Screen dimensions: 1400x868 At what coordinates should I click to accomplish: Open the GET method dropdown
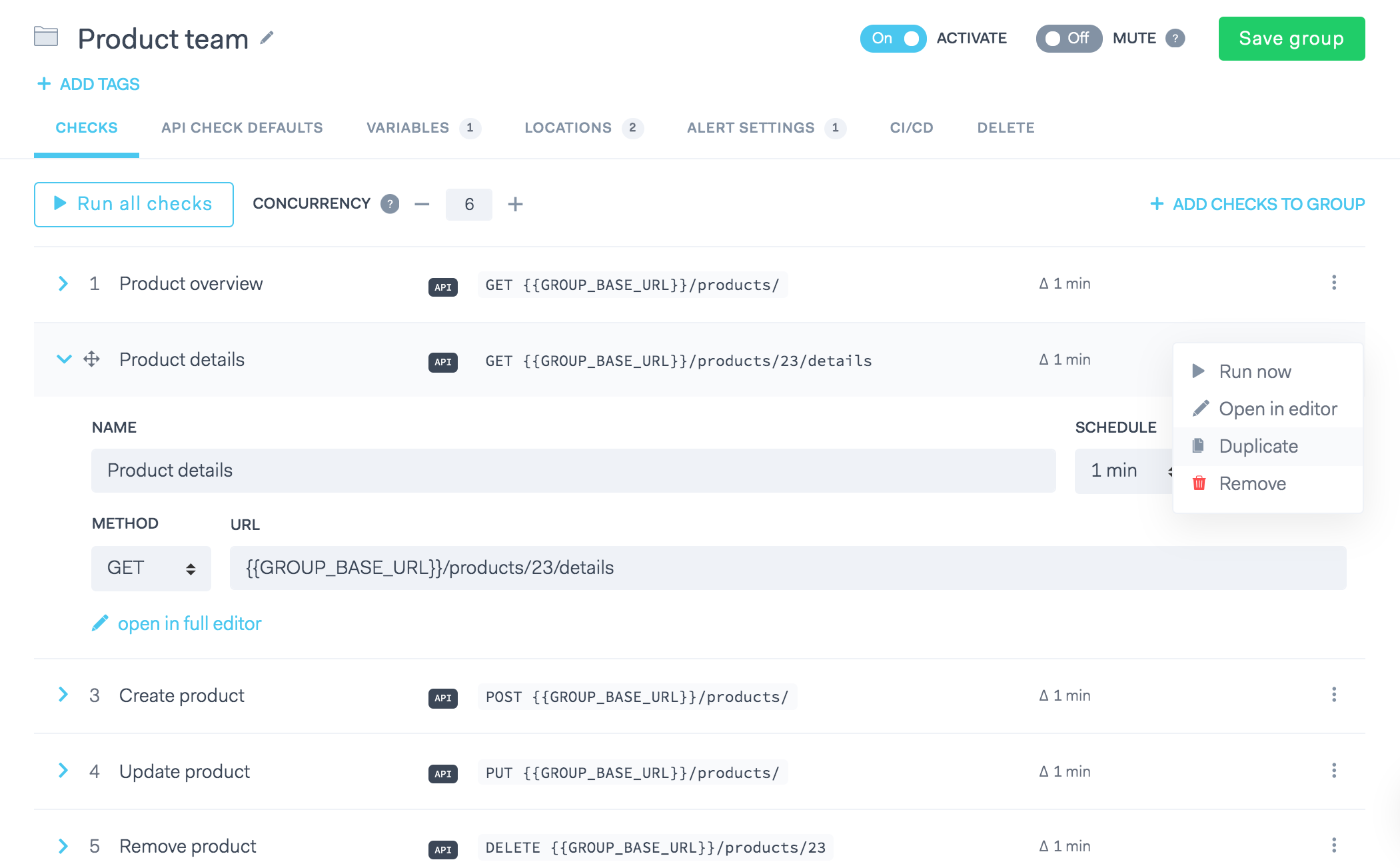coord(151,568)
